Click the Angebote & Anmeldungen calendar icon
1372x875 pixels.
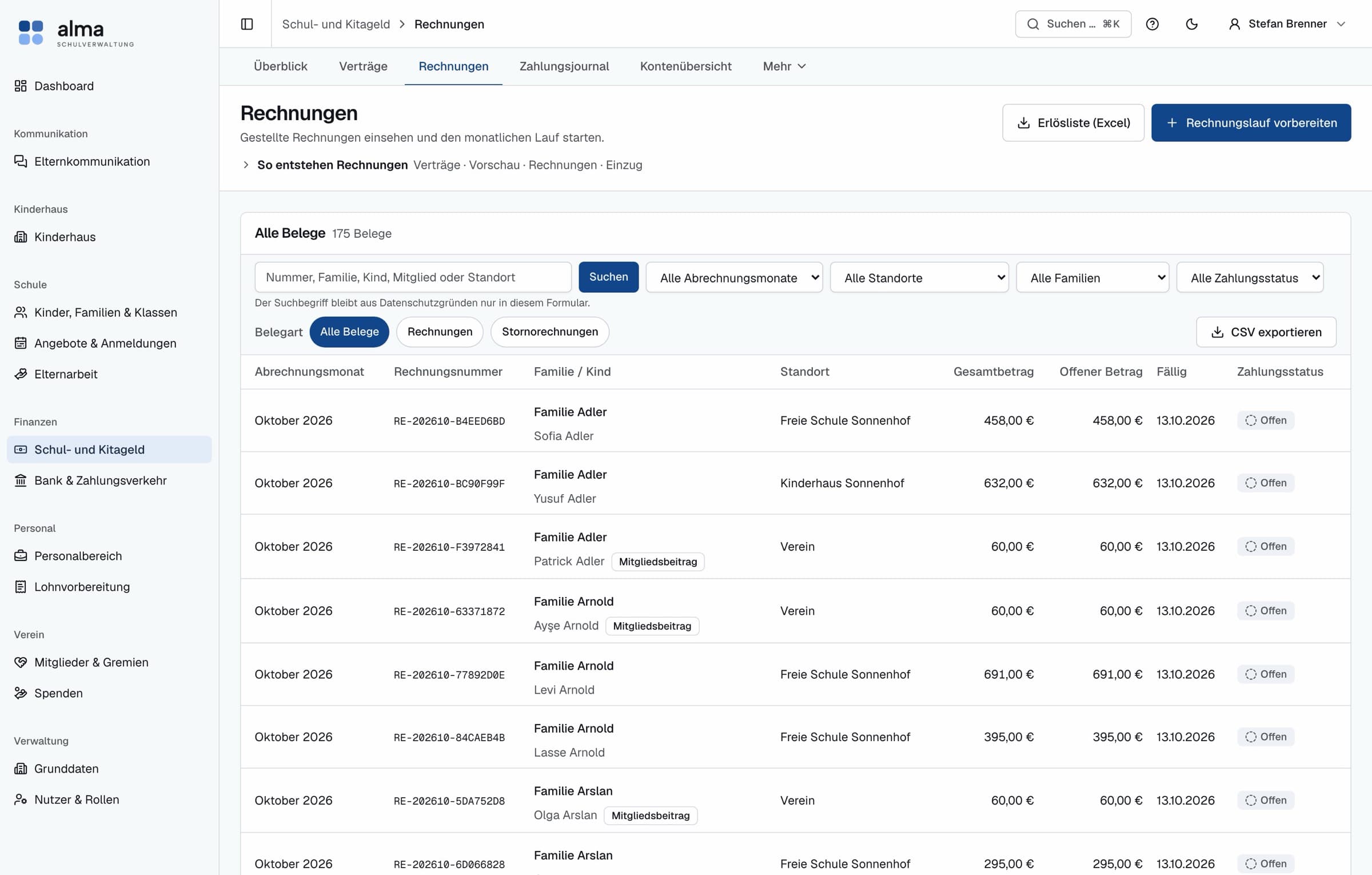pos(21,343)
